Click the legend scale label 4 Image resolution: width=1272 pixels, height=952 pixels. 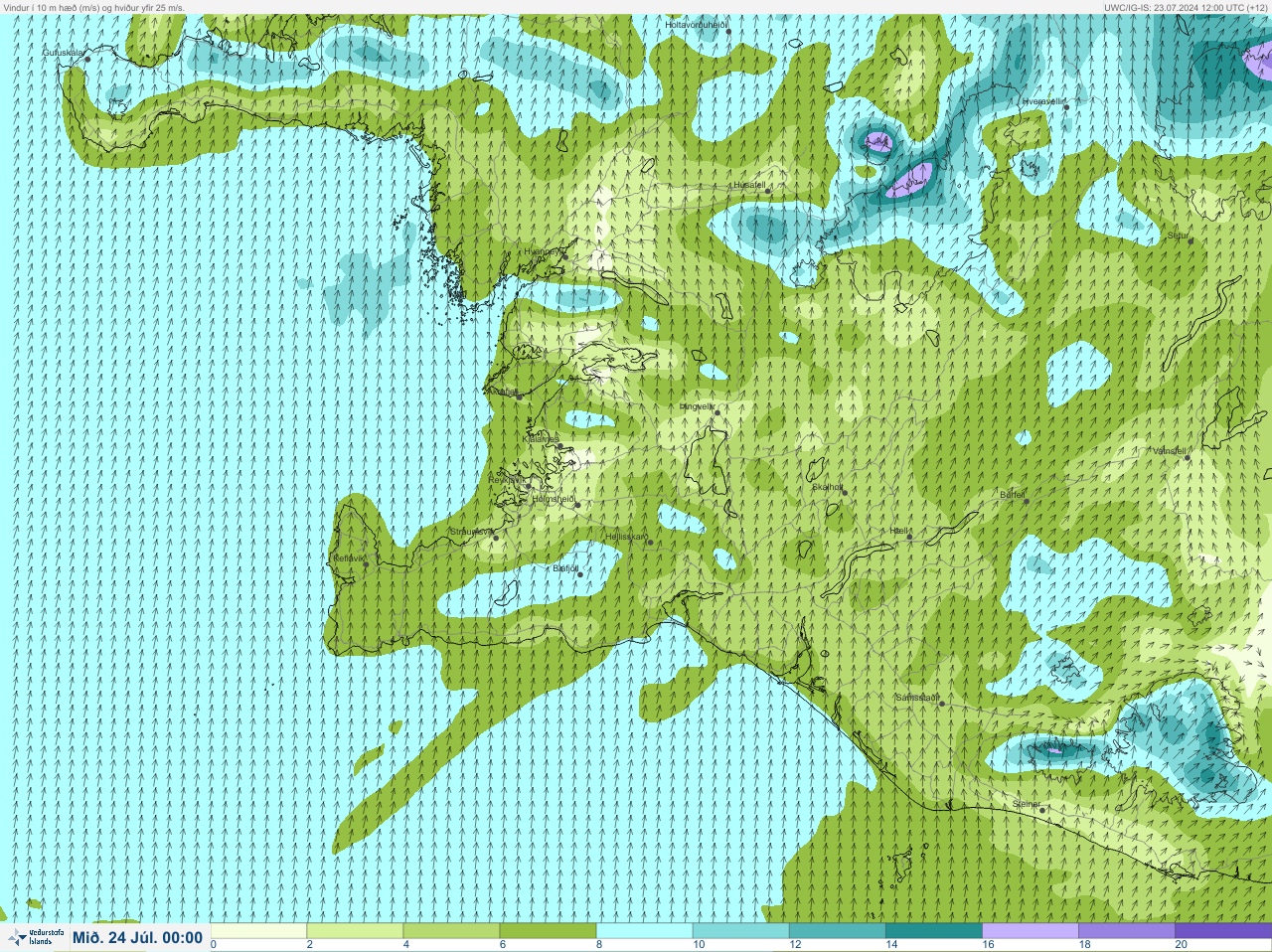(x=406, y=945)
